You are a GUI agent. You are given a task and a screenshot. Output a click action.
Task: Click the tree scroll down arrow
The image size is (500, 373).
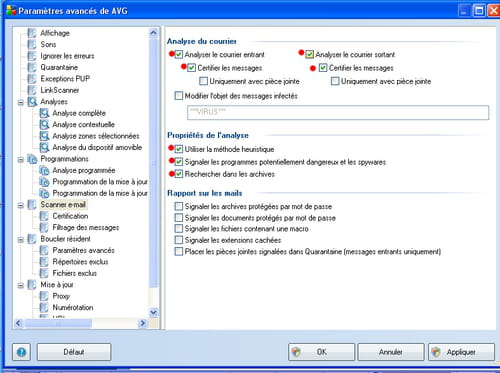point(153,312)
